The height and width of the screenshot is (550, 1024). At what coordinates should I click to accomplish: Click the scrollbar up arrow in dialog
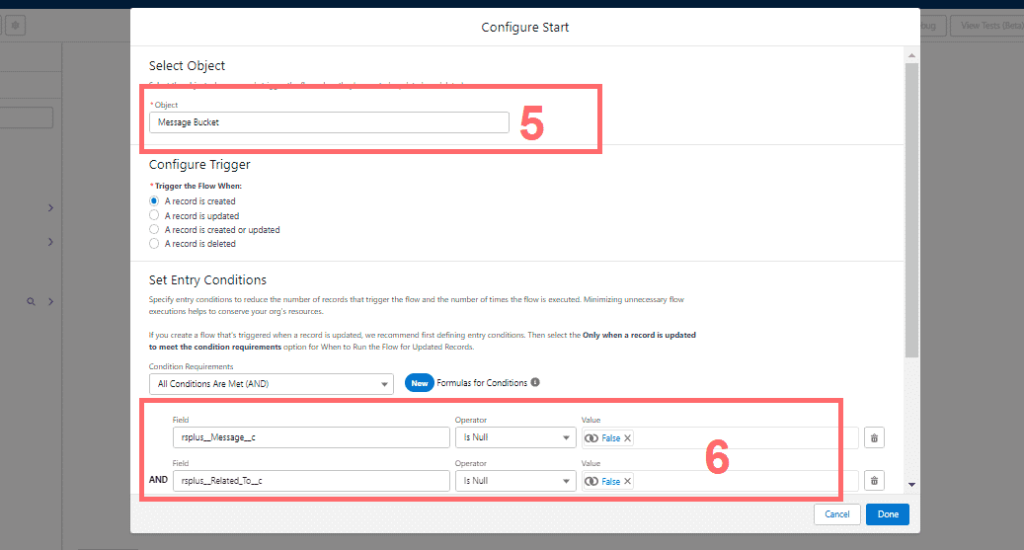coord(911,53)
